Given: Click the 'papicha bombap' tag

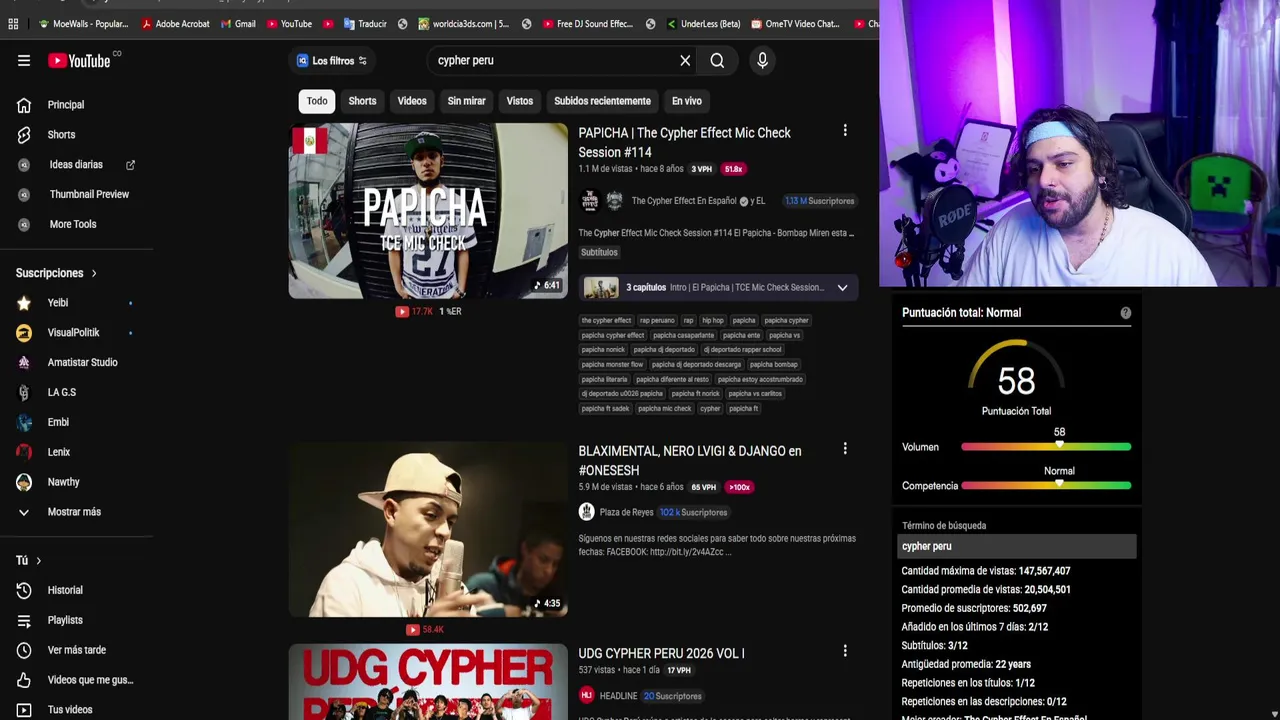Looking at the screenshot, I should tap(774, 365).
